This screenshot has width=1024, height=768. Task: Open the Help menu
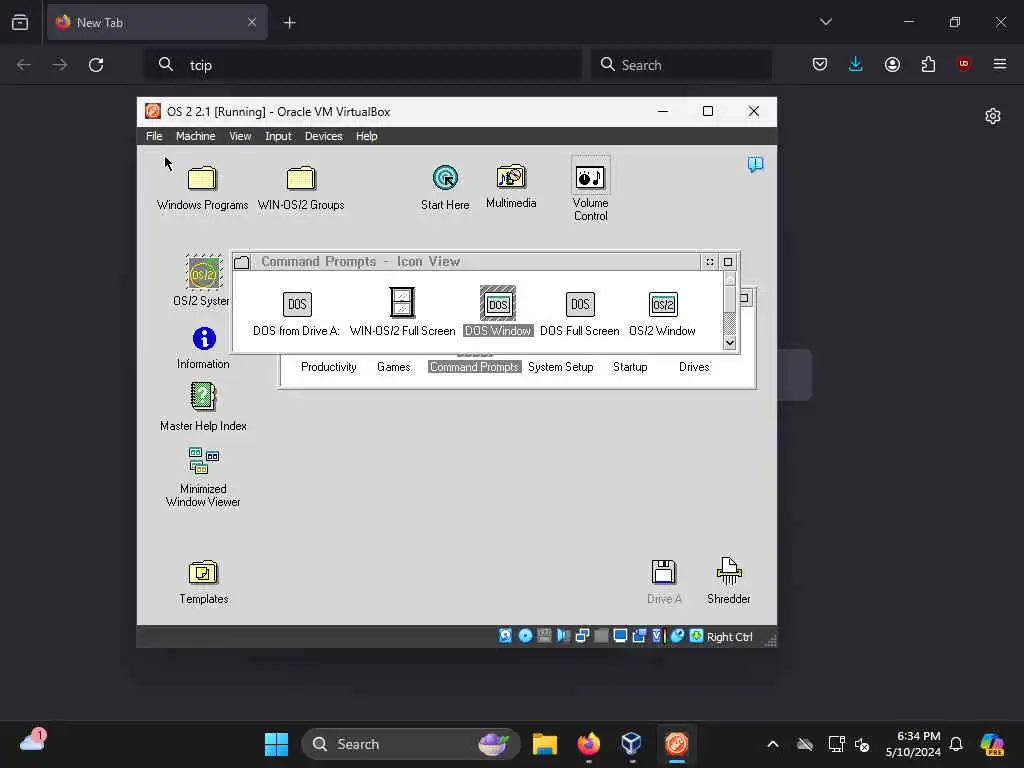tap(366, 136)
